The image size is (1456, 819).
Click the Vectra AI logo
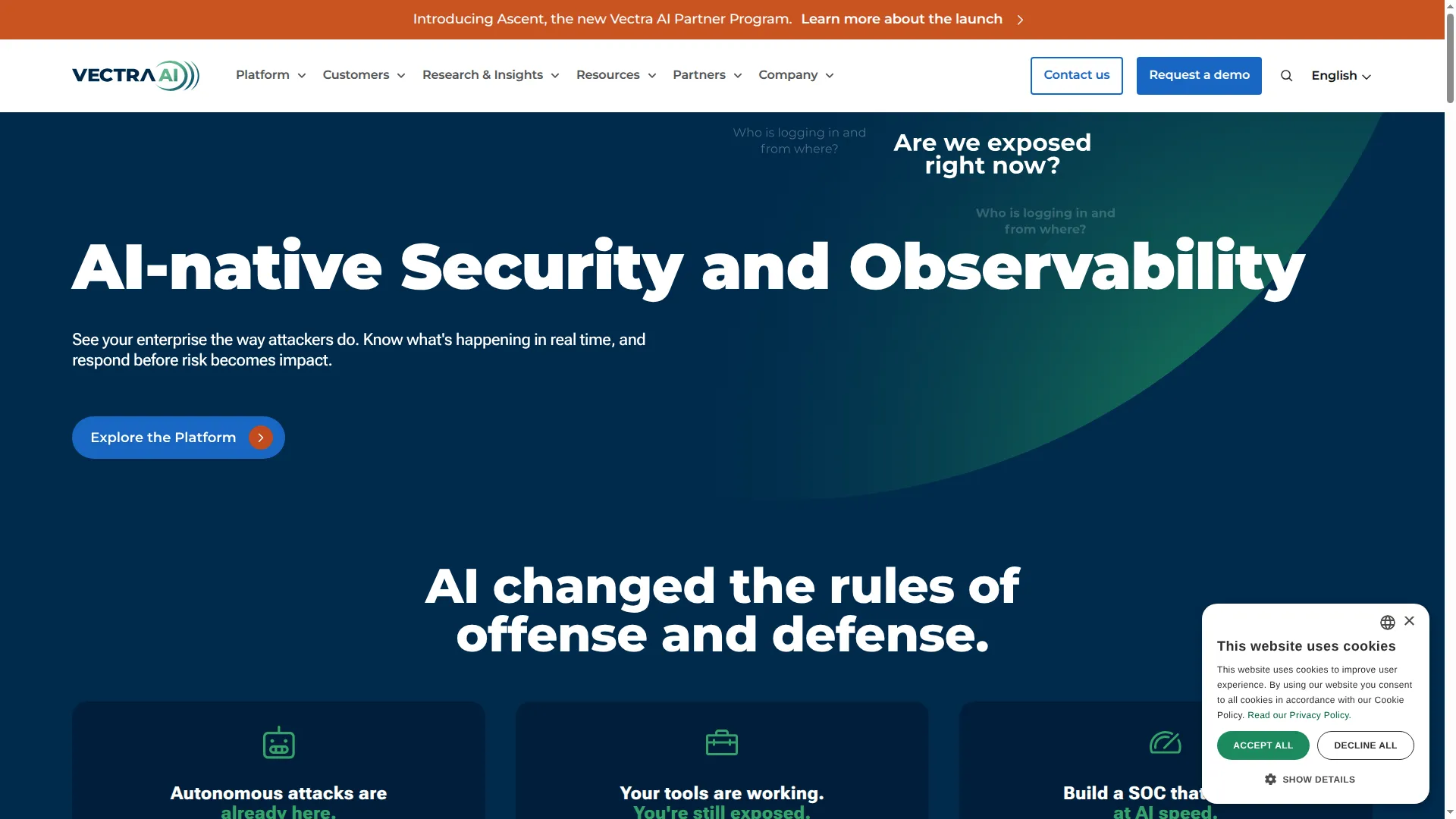(136, 76)
